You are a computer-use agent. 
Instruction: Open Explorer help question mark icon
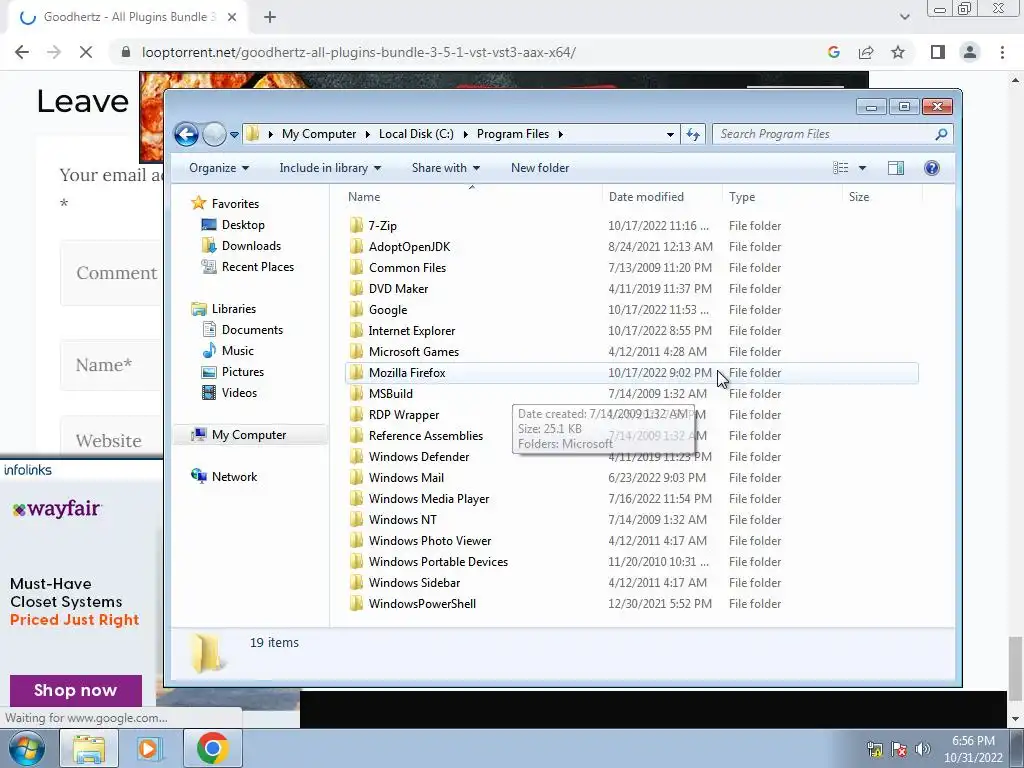coord(931,168)
